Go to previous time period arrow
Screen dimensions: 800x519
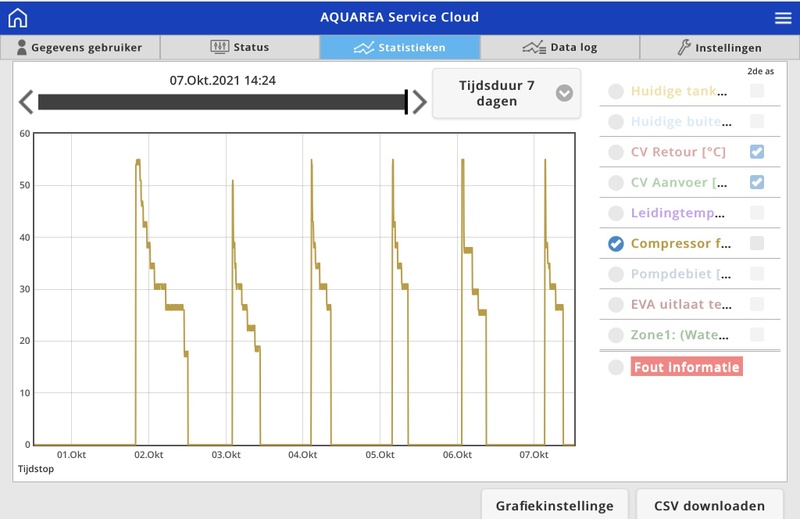26,101
